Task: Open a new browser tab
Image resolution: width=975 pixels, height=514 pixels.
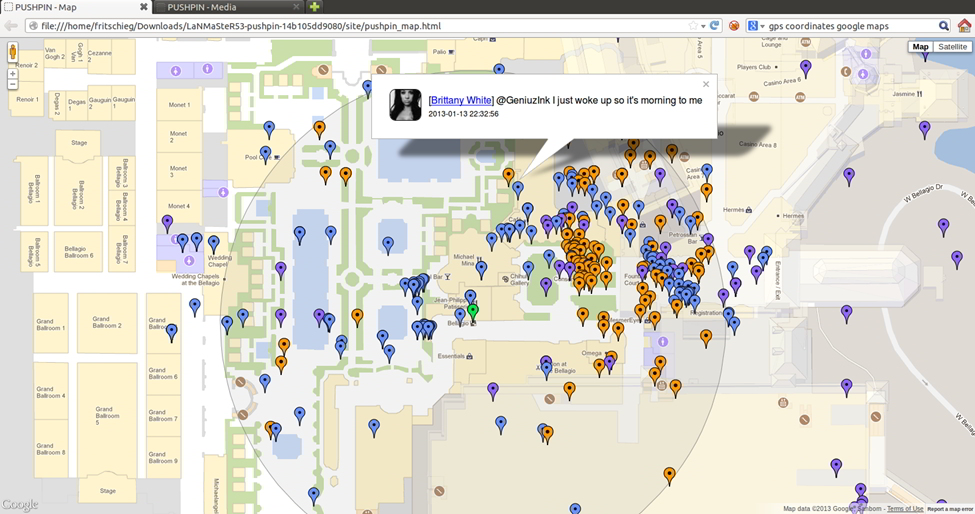Action: 314,7
